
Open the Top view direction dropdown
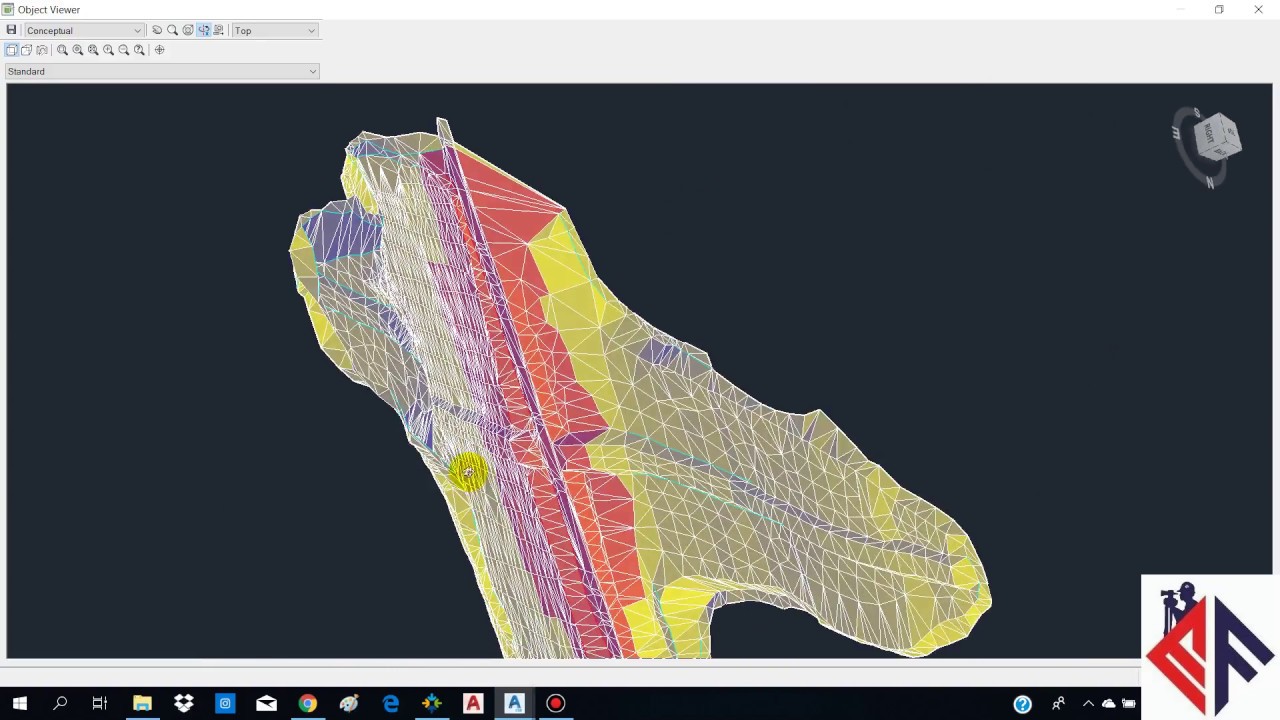(x=275, y=31)
